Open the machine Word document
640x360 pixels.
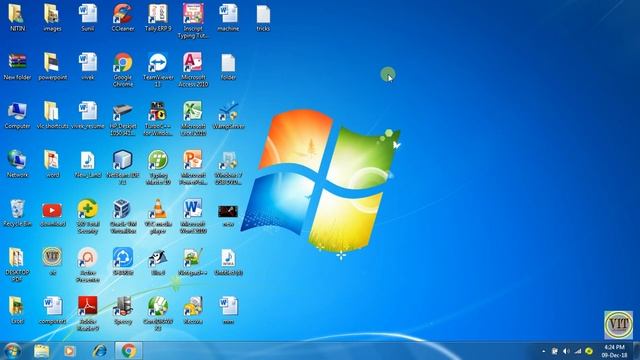click(228, 17)
